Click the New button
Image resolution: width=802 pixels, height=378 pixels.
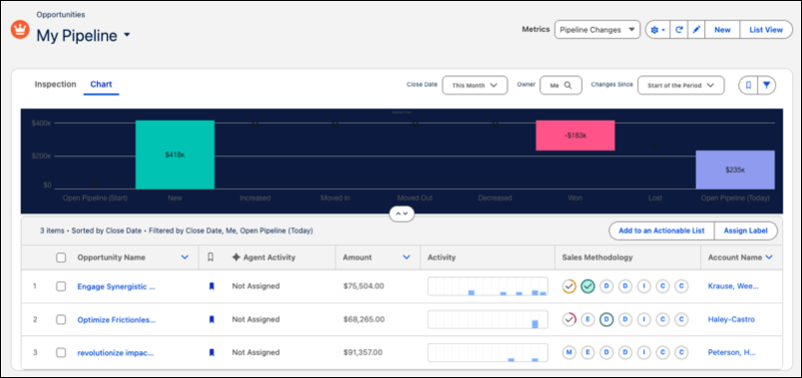[x=722, y=30]
